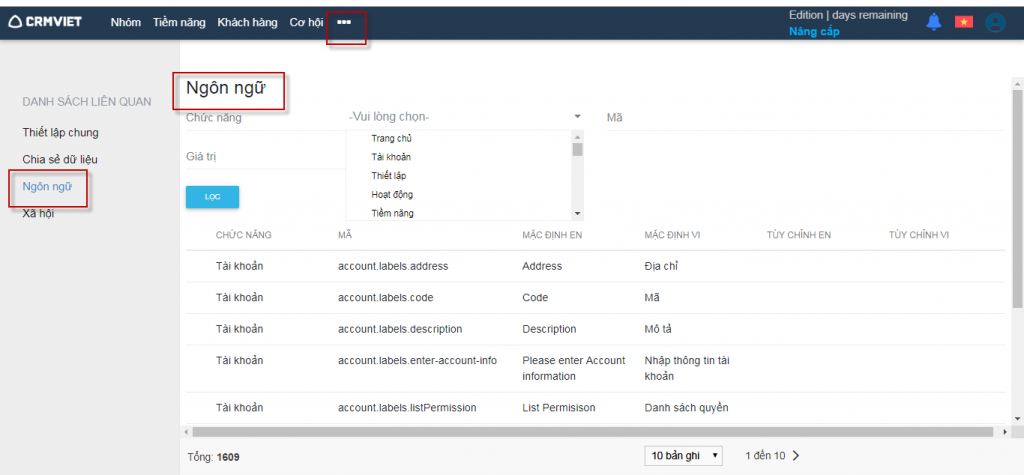Click the Nâng cấp upgrade link
This screenshot has width=1024, height=475.
tap(814, 31)
